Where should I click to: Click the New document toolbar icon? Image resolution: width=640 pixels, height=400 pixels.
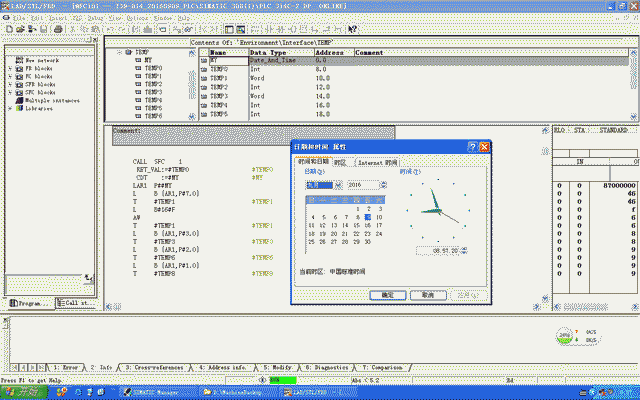[x=8, y=30]
